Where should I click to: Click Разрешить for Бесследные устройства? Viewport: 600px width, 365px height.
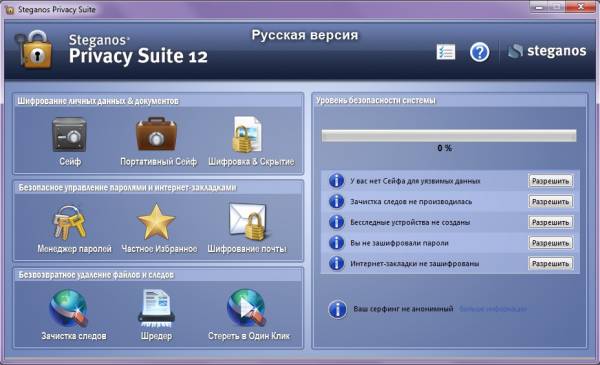coord(551,222)
